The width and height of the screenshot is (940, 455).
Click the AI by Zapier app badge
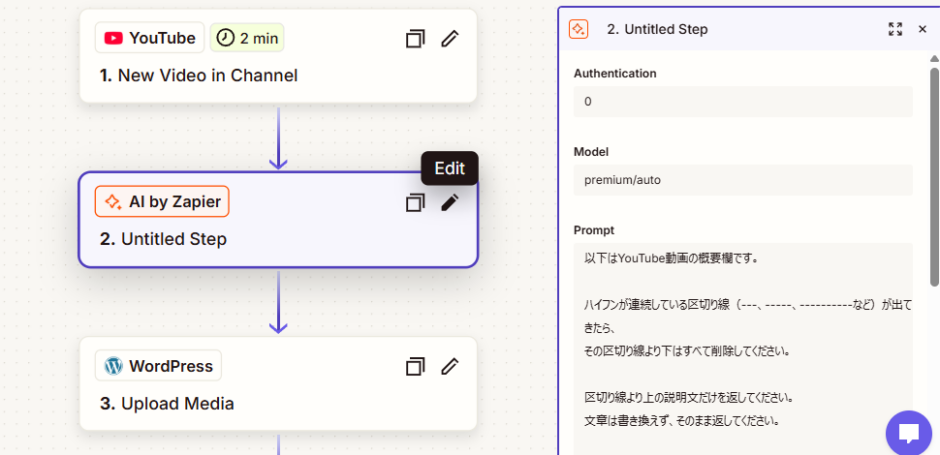pyautogui.click(x=162, y=201)
